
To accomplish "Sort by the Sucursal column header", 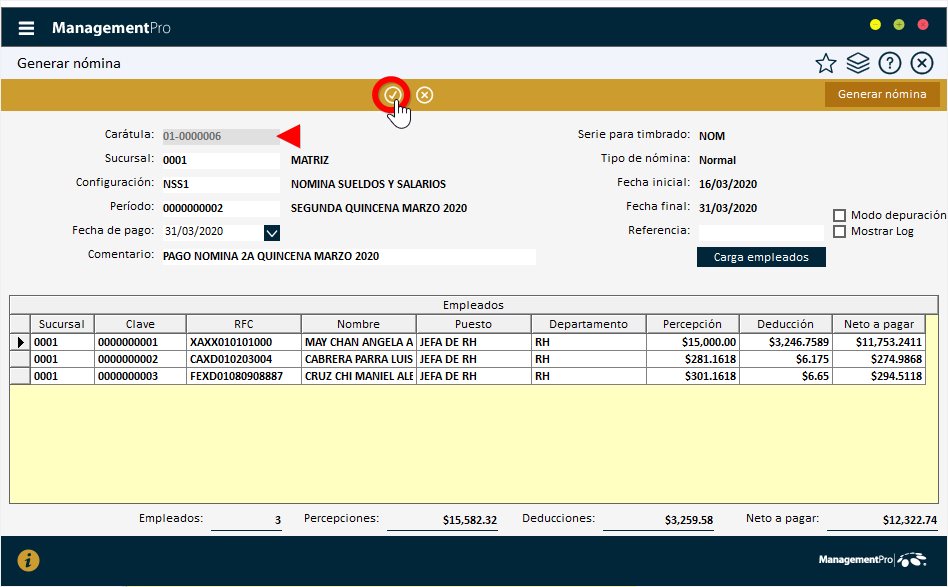I will [x=62, y=324].
